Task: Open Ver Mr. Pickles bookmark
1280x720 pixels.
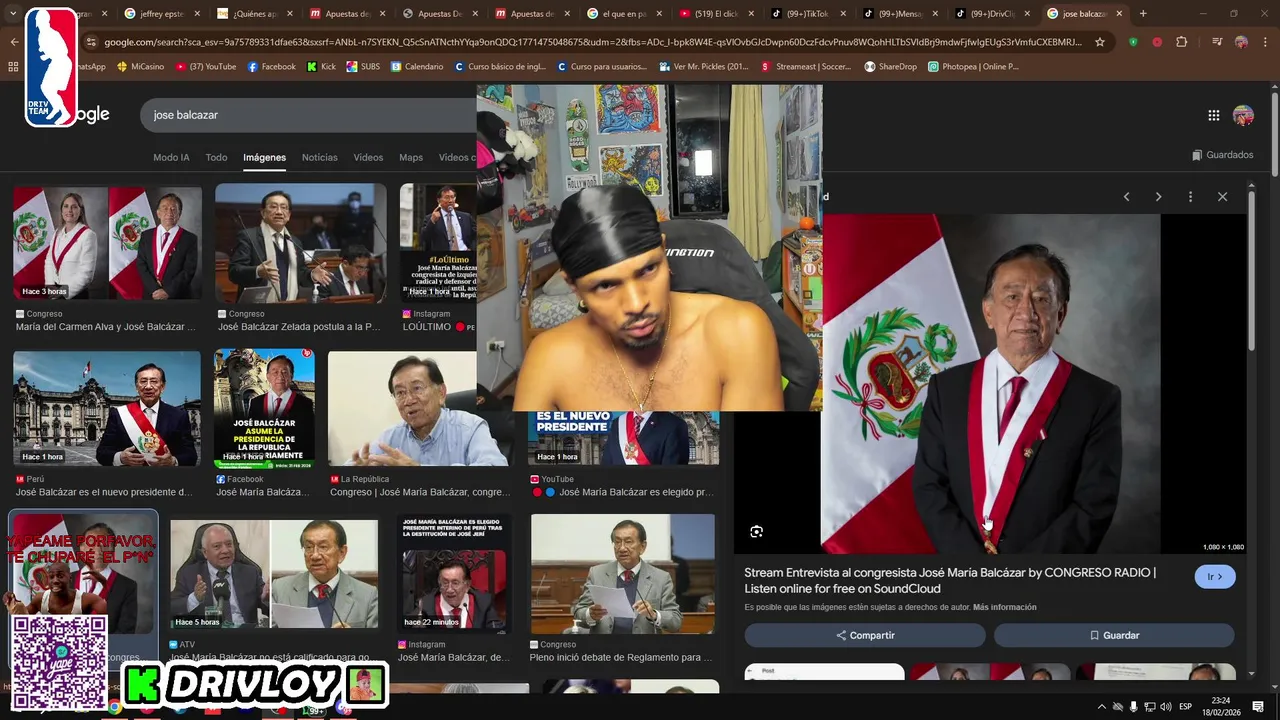Action: tap(704, 66)
